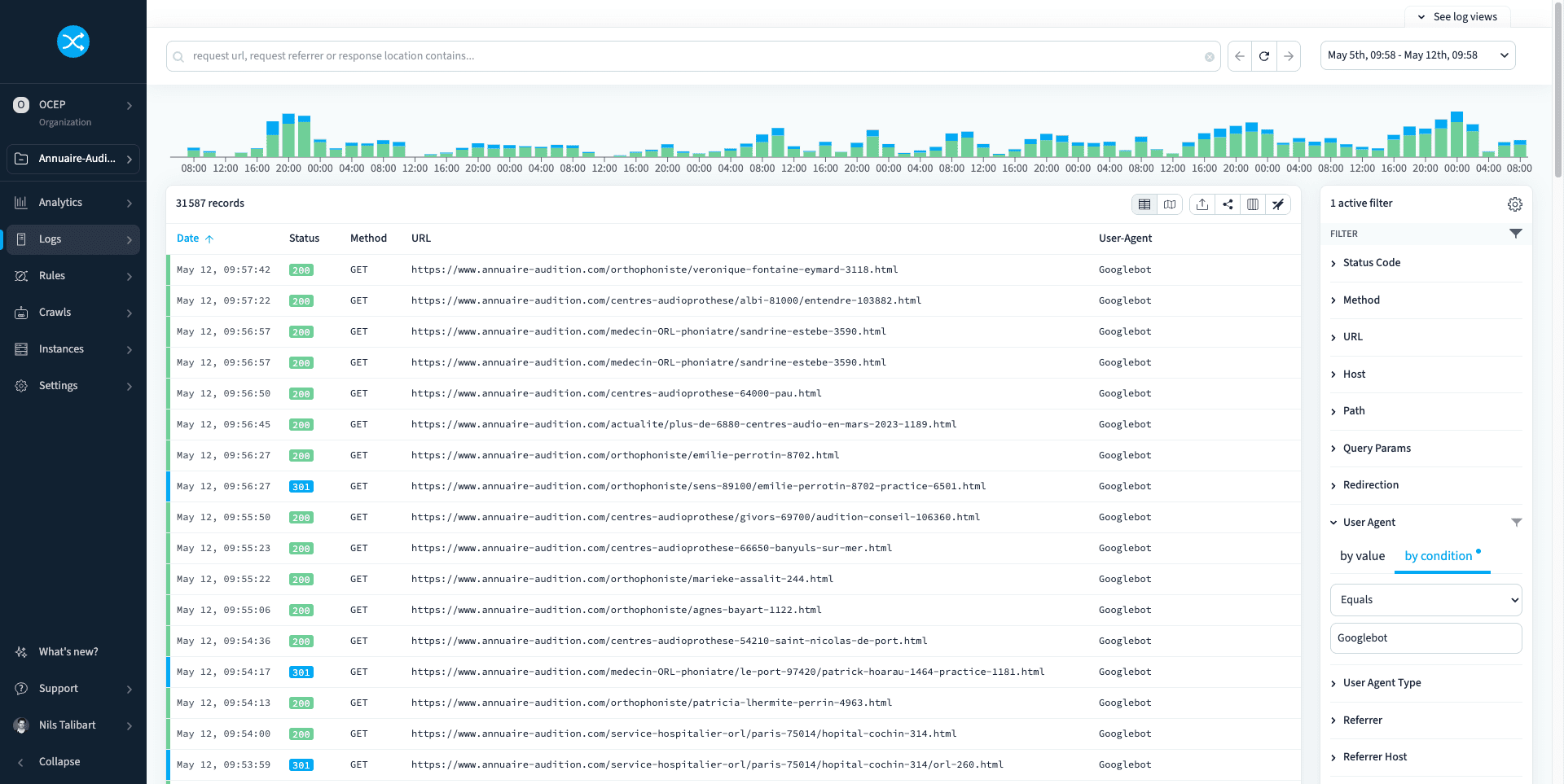
Task: Share the current log view
Action: [1228, 204]
